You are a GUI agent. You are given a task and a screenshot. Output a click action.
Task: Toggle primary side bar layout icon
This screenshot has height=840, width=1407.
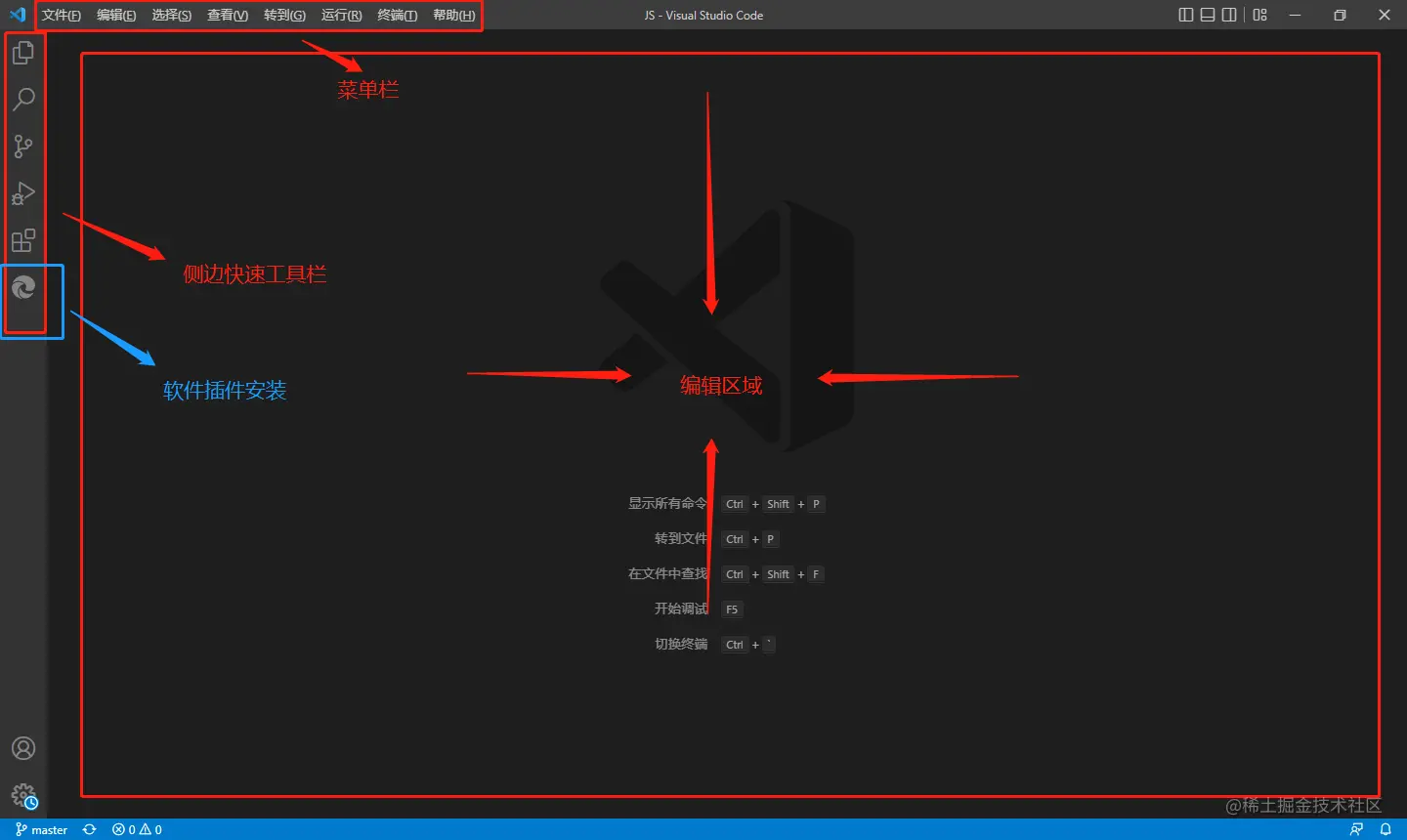pyautogui.click(x=1186, y=15)
